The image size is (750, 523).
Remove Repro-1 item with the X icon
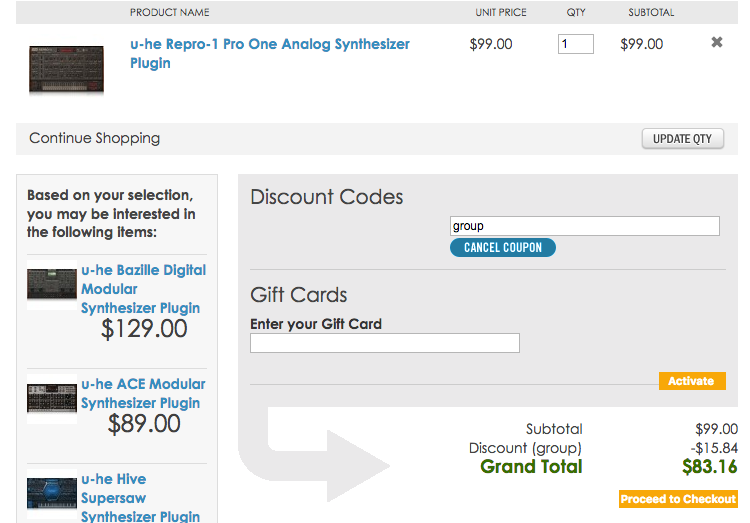coord(716,43)
